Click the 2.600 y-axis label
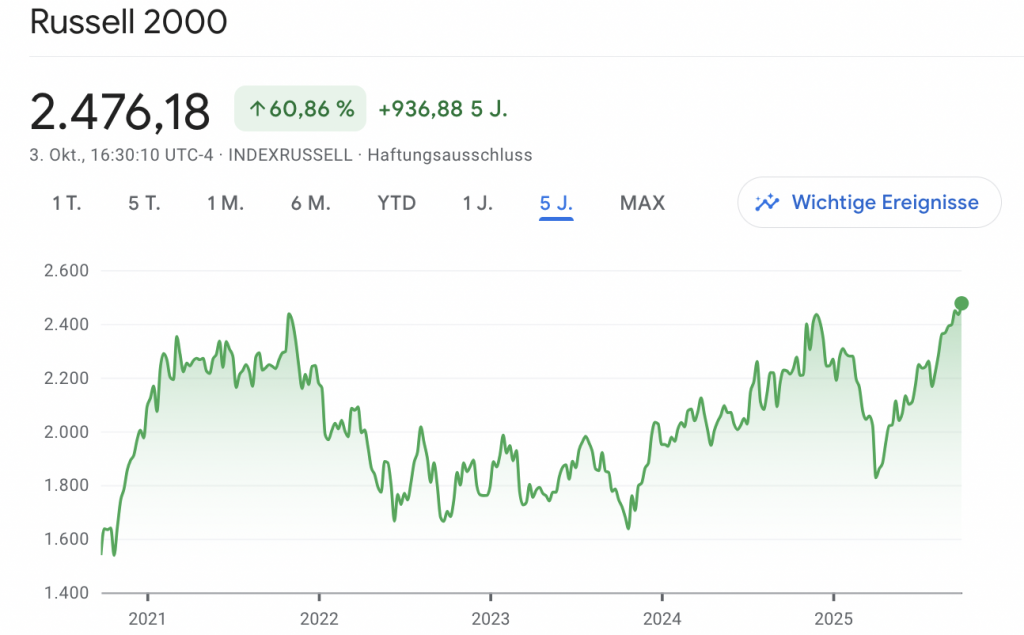This screenshot has width=1024, height=635. (x=67, y=270)
